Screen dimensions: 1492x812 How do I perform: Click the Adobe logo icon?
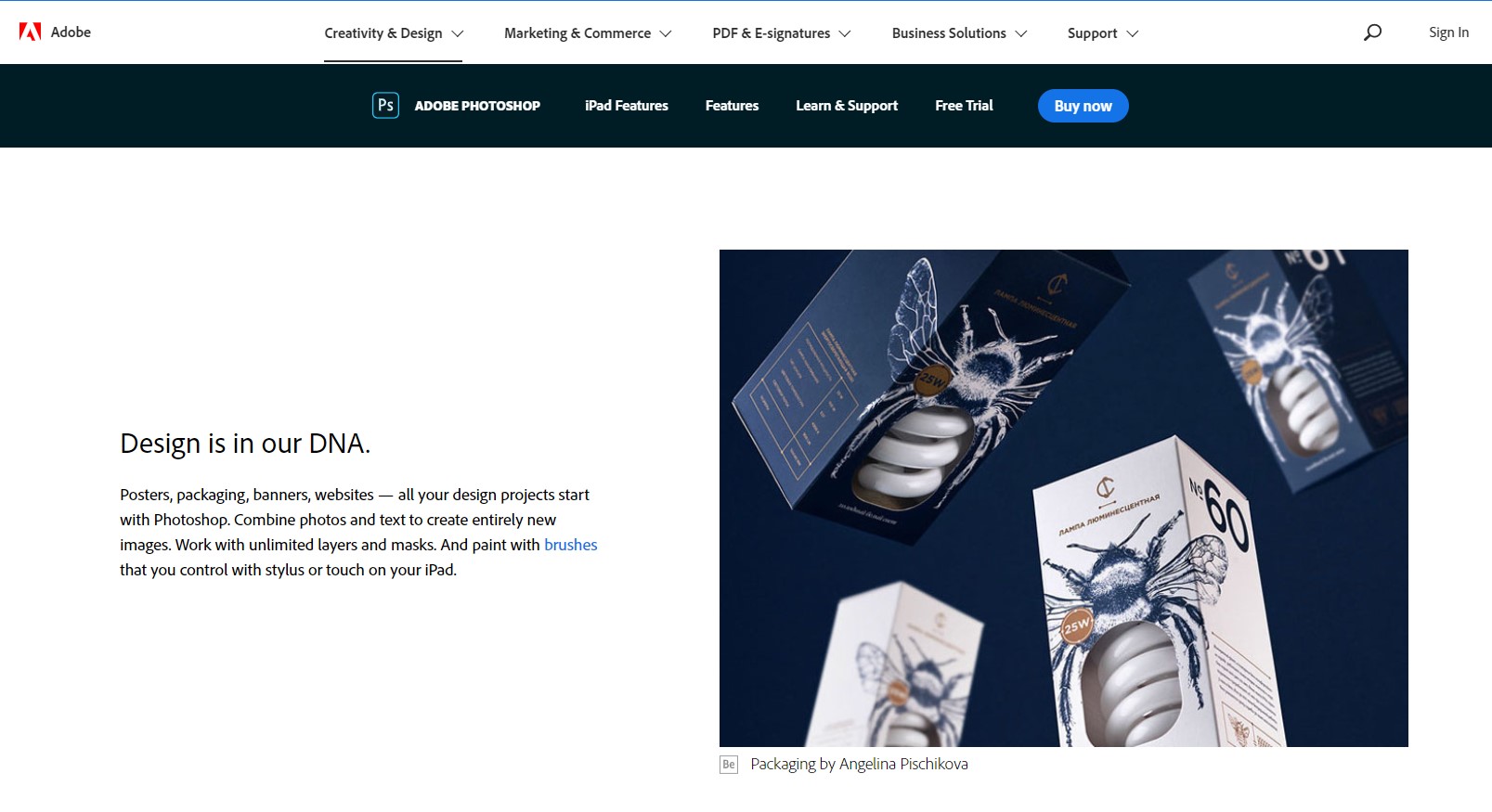(x=30, y=32)
